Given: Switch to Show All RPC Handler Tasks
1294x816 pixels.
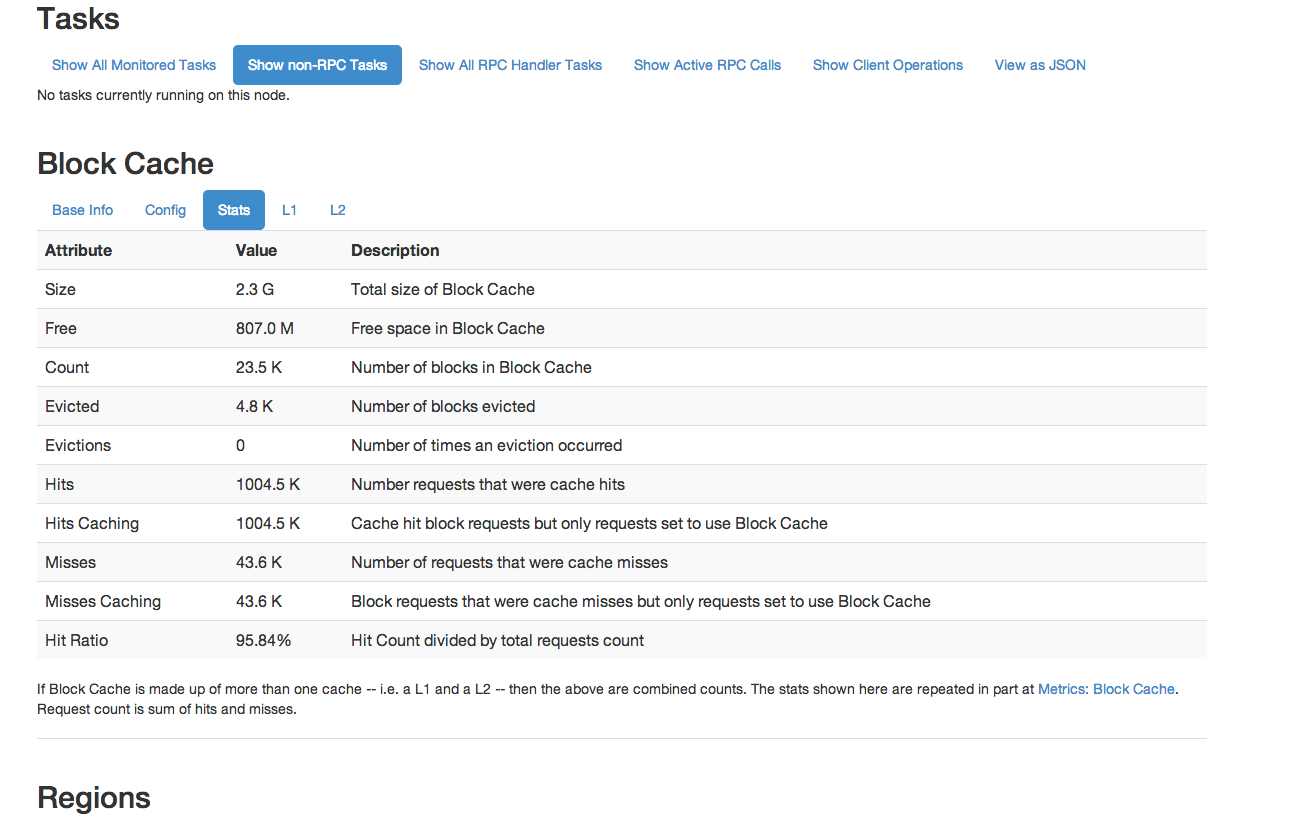Looking at the screenshot, I should pyautogui.click(x=510, y=65).
